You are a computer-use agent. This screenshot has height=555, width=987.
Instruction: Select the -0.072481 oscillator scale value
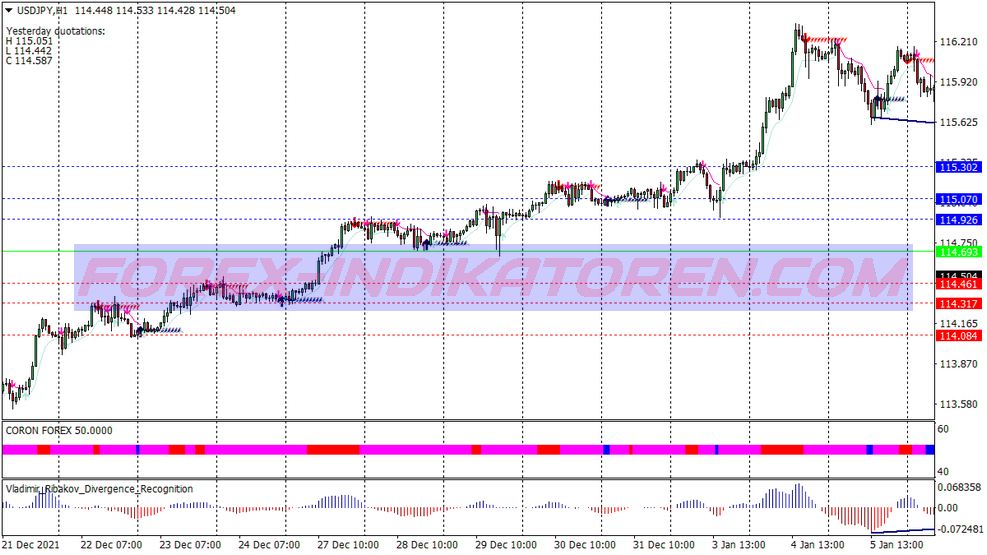point(959,529)
